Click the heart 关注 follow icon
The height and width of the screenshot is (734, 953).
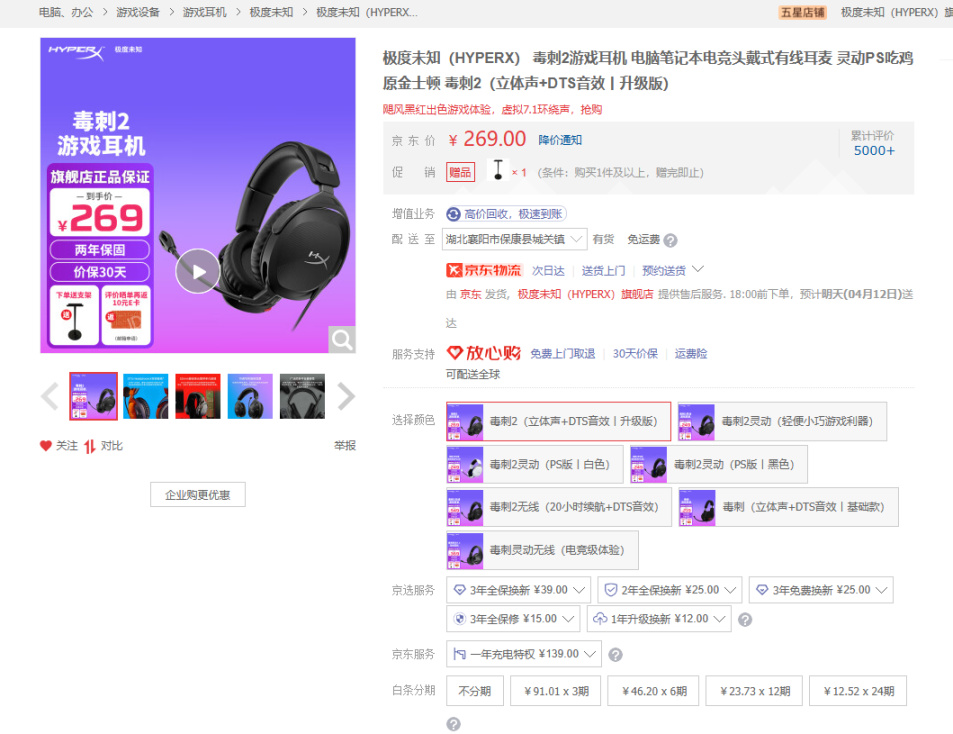(x=46, y=445)
